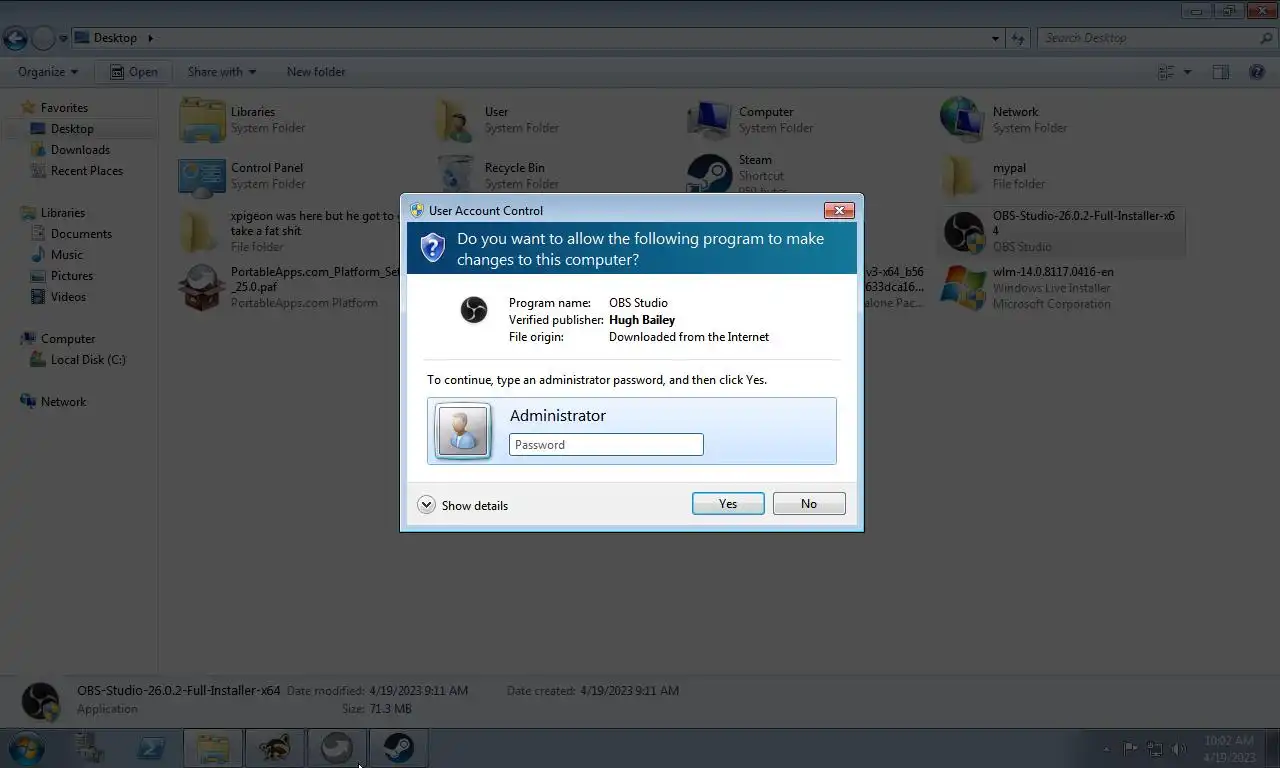Open the Share with dropdown menu
The image size is (1280, 768).
click(222, 72)
